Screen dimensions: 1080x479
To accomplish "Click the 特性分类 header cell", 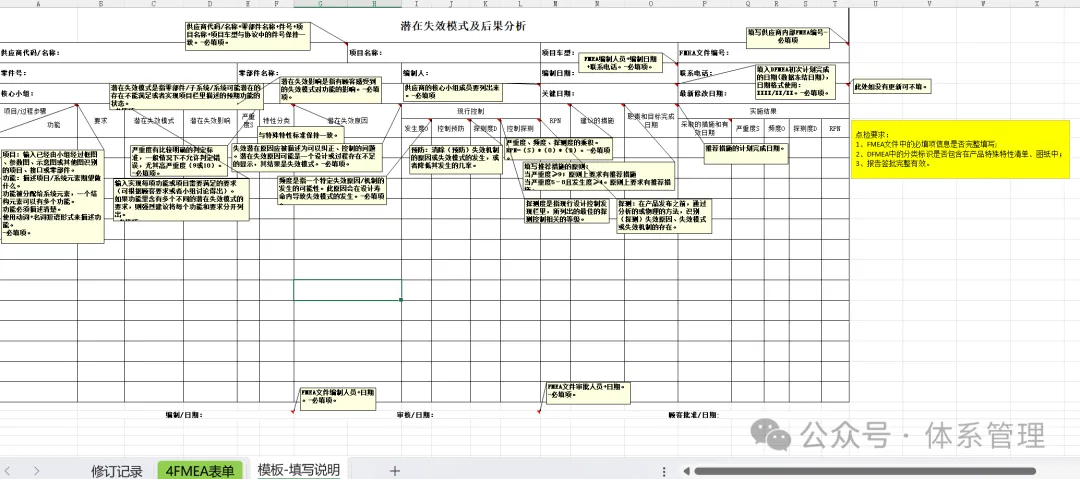I will pos(276,120).
